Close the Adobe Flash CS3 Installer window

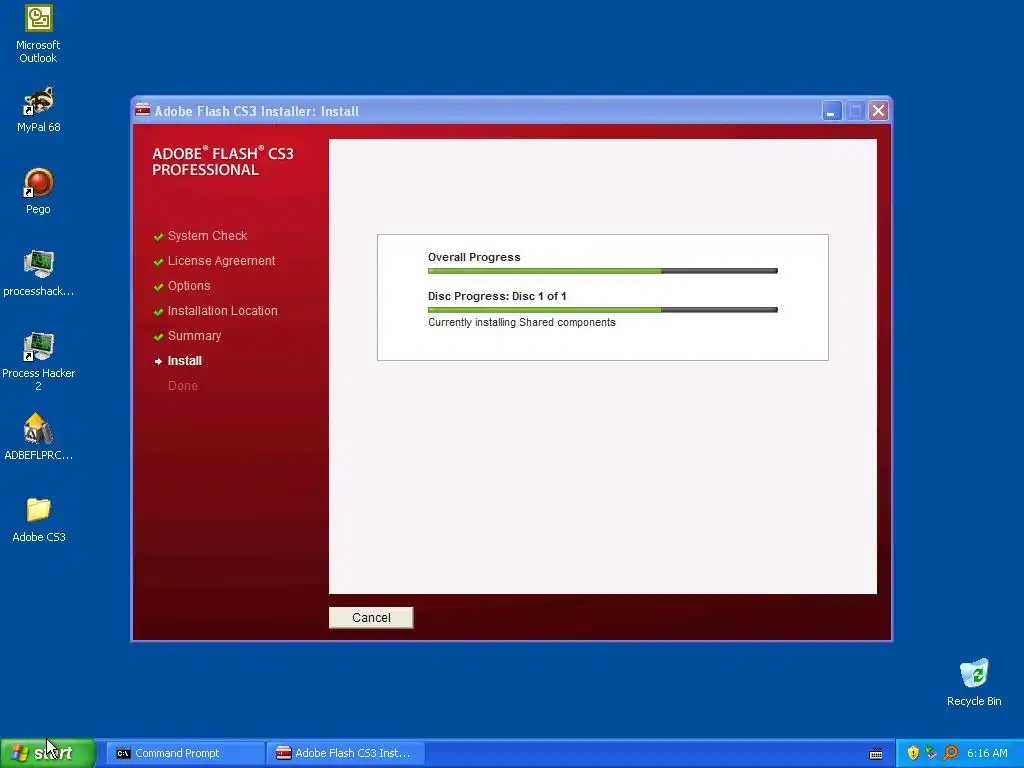click(x=878, y=111)
